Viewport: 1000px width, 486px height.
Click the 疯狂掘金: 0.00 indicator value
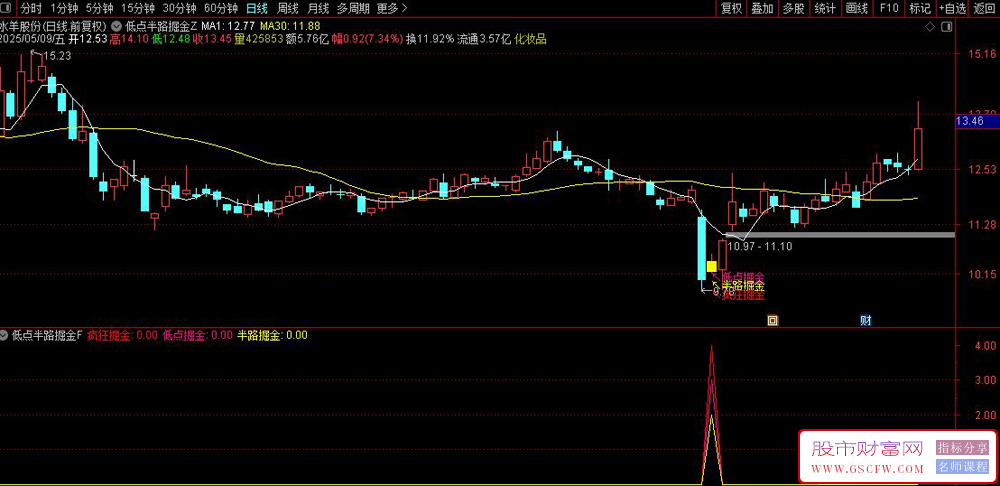pyautogui.click(x=122, y=335)
